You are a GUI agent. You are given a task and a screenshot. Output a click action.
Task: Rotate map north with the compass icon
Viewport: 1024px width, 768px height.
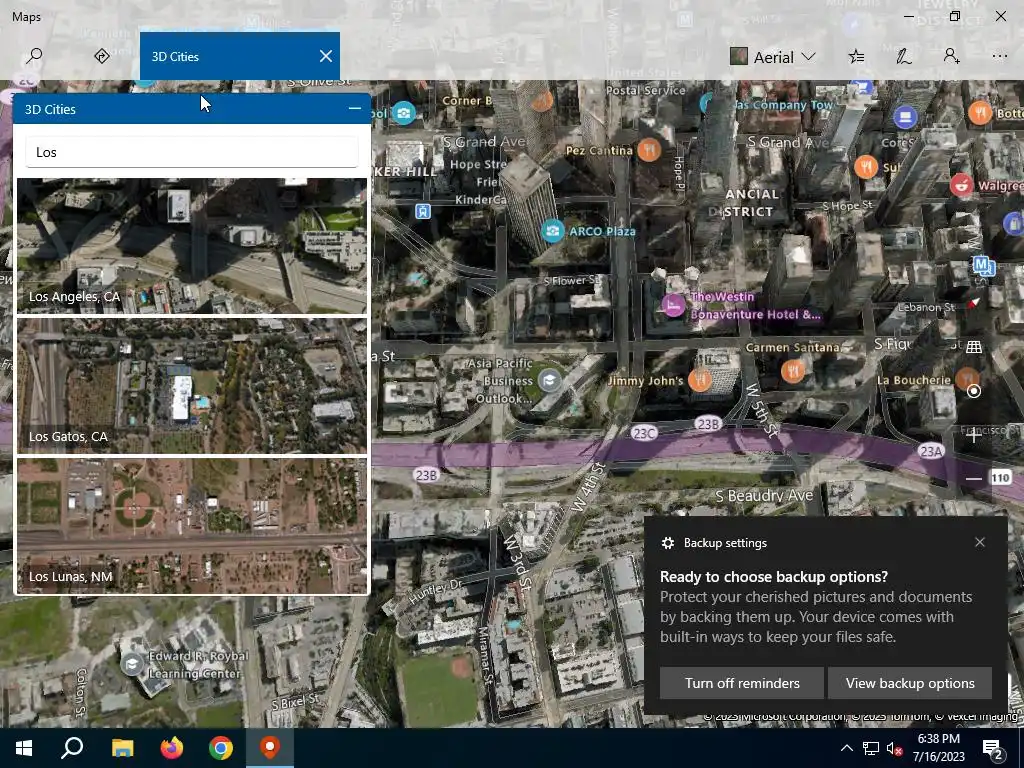(974, 302)
